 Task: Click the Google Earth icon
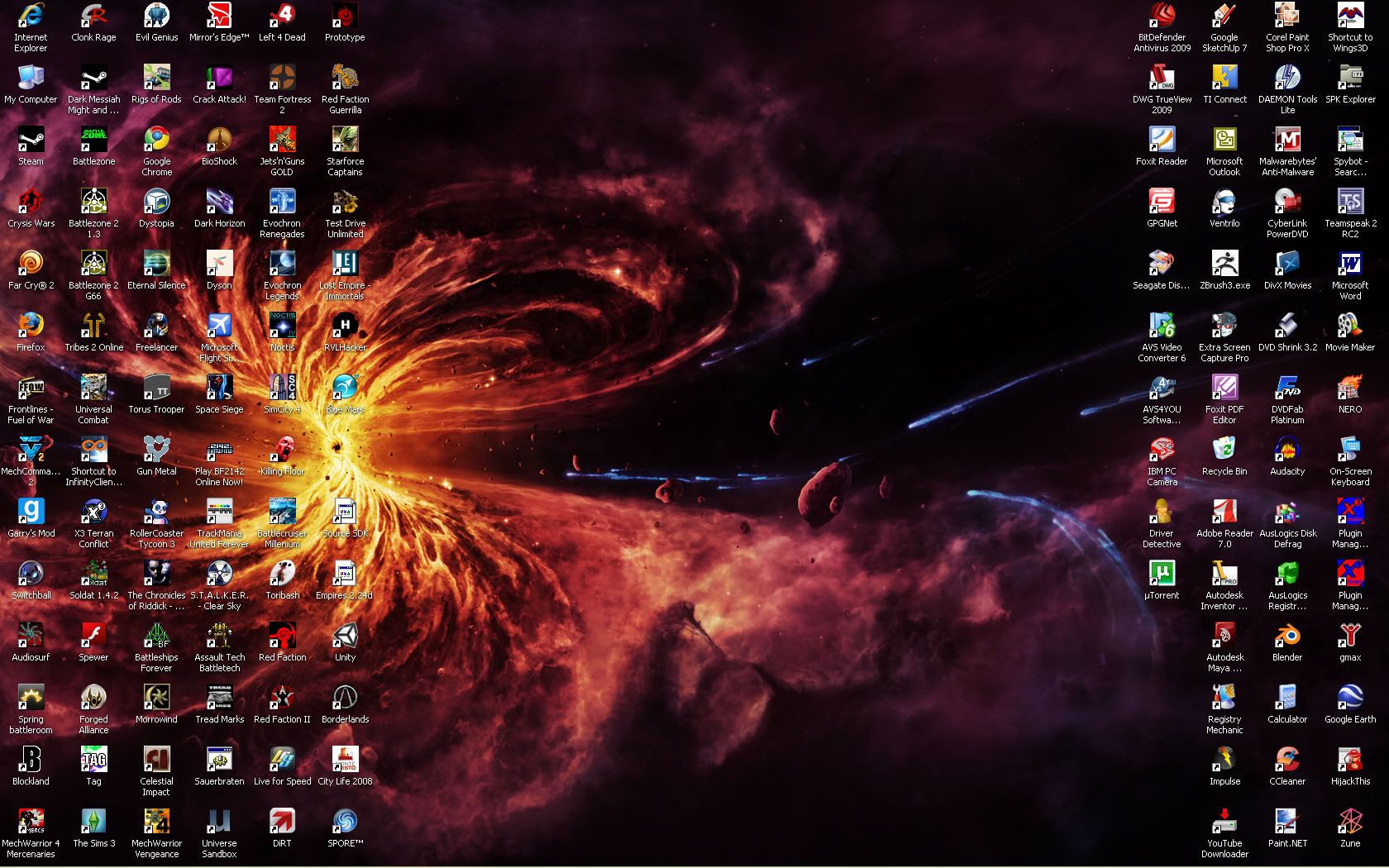pos(1350,698)
